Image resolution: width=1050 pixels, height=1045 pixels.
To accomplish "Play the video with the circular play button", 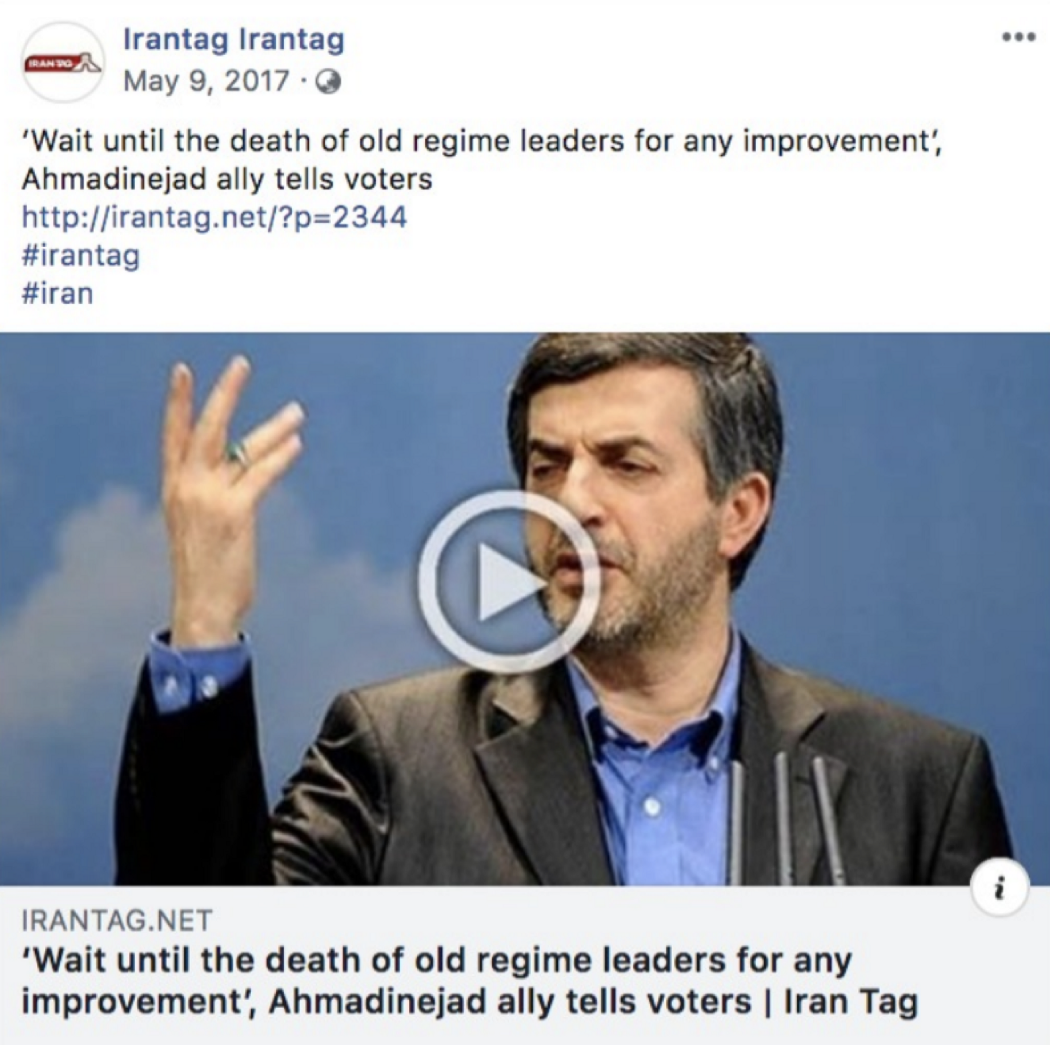I will (x=509, y=581).
